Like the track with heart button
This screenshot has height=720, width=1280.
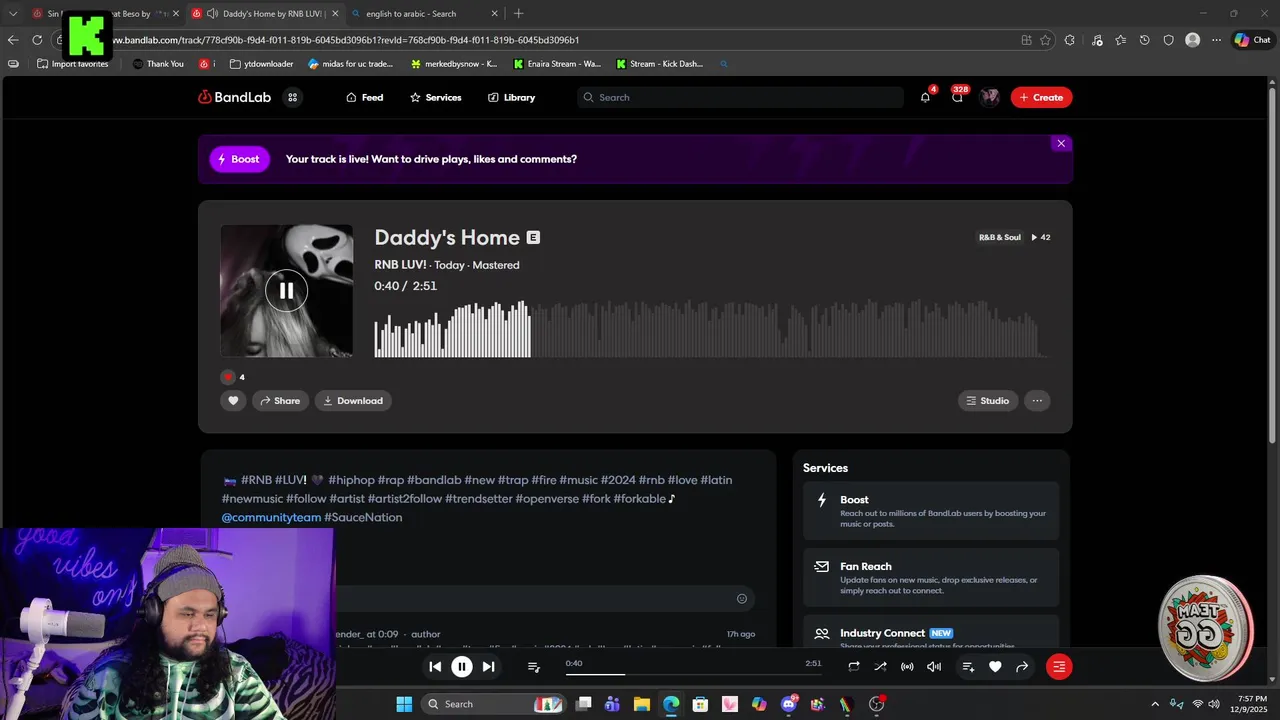233,401
